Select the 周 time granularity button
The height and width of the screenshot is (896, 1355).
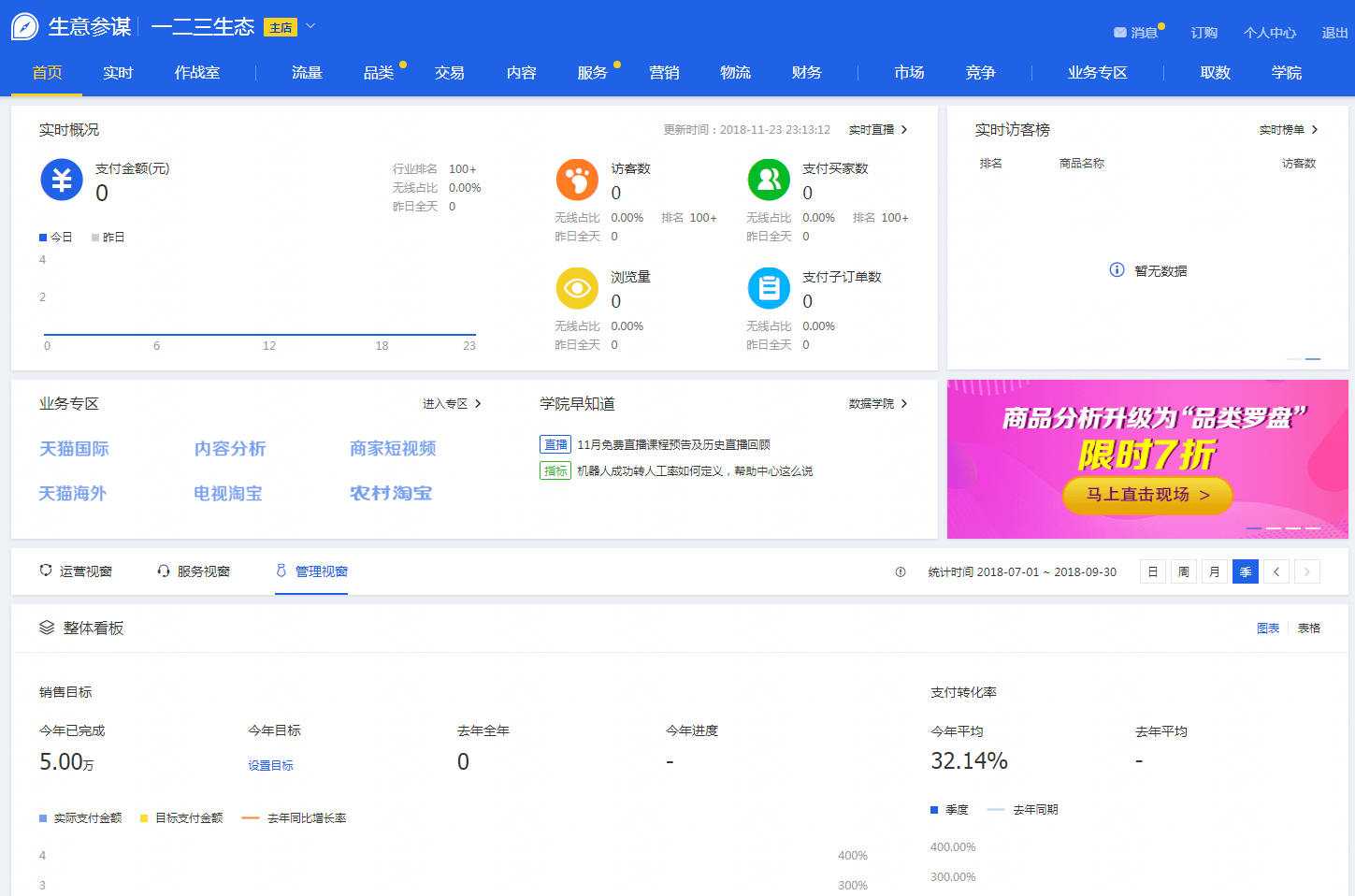click(x=1184, y=571)
